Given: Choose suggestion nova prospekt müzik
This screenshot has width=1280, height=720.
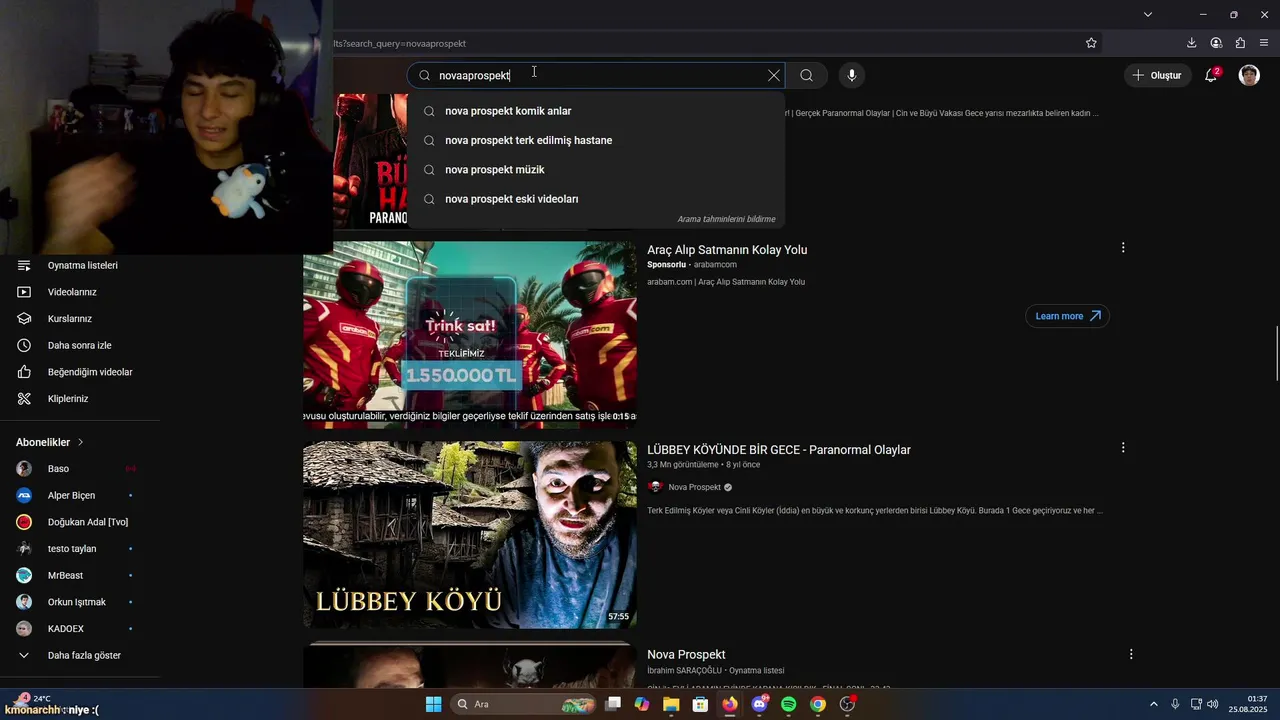Looking at the screenshot, I should tap(596, 170).
